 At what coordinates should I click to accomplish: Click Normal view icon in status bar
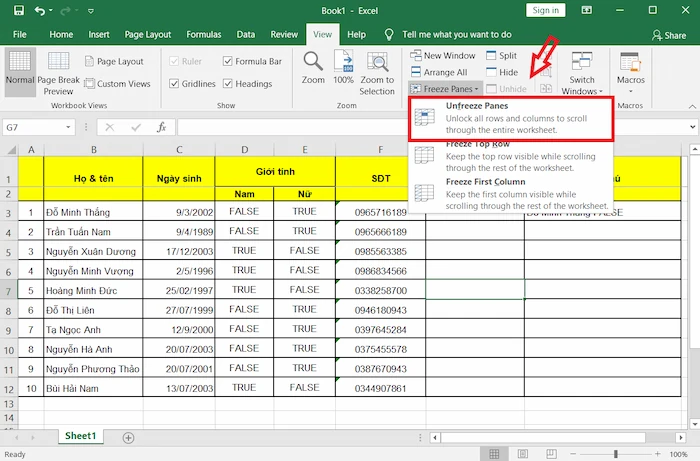494,454
